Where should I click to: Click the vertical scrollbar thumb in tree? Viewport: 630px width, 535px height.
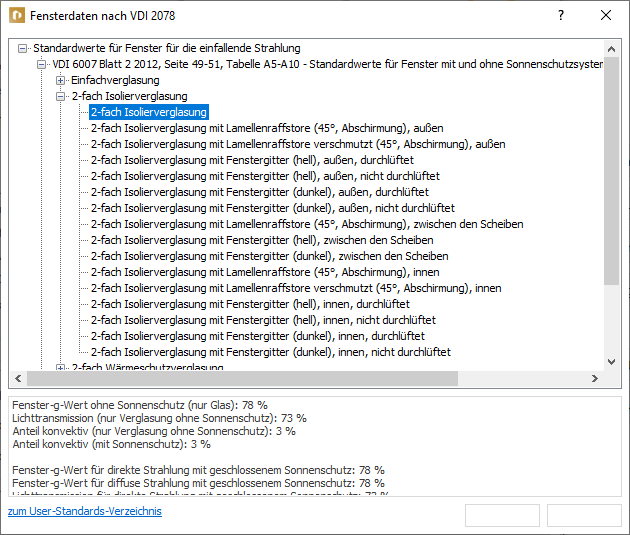(612, 172)
